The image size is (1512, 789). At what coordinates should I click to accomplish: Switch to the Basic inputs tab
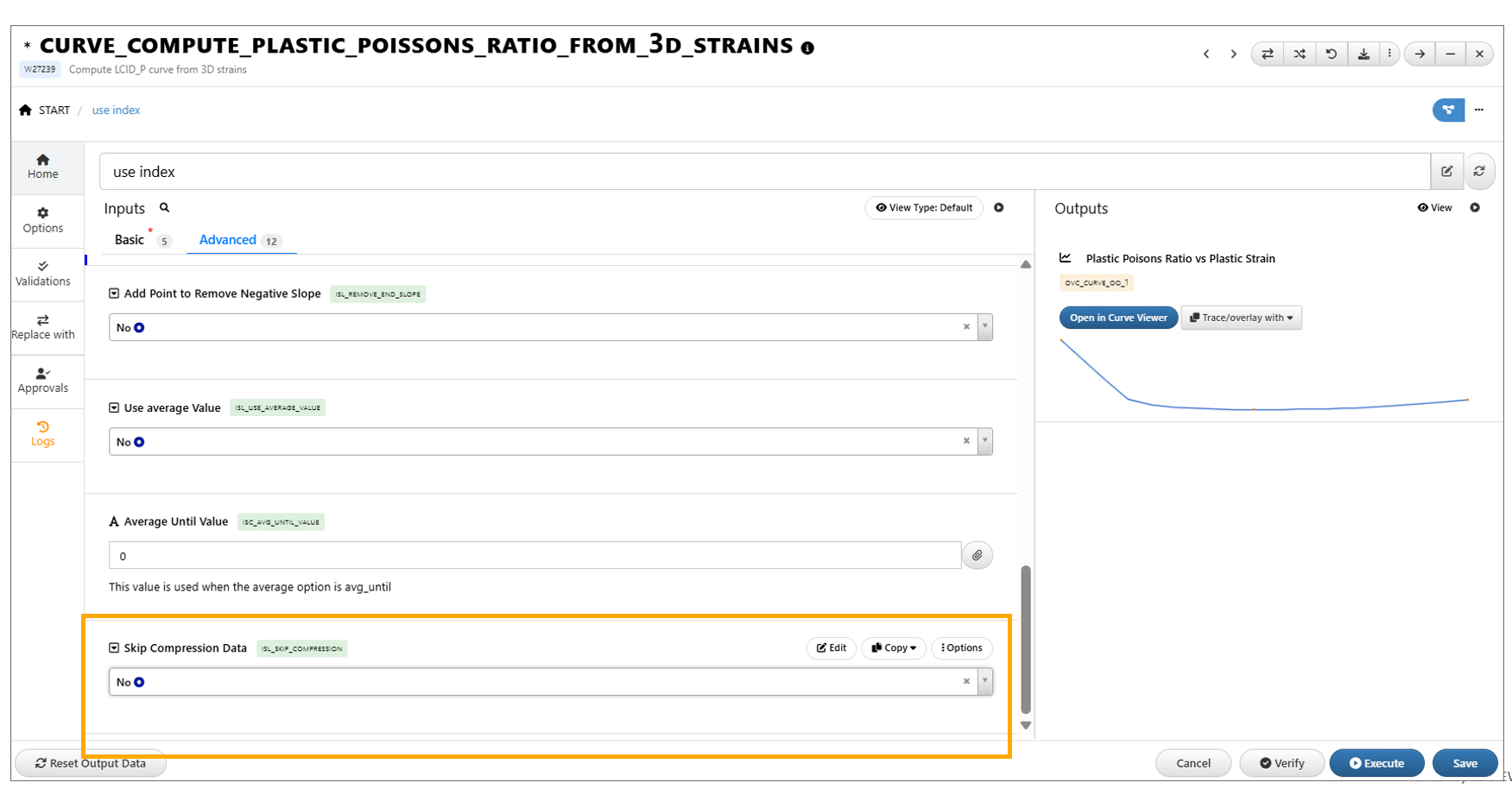(130, 240)
